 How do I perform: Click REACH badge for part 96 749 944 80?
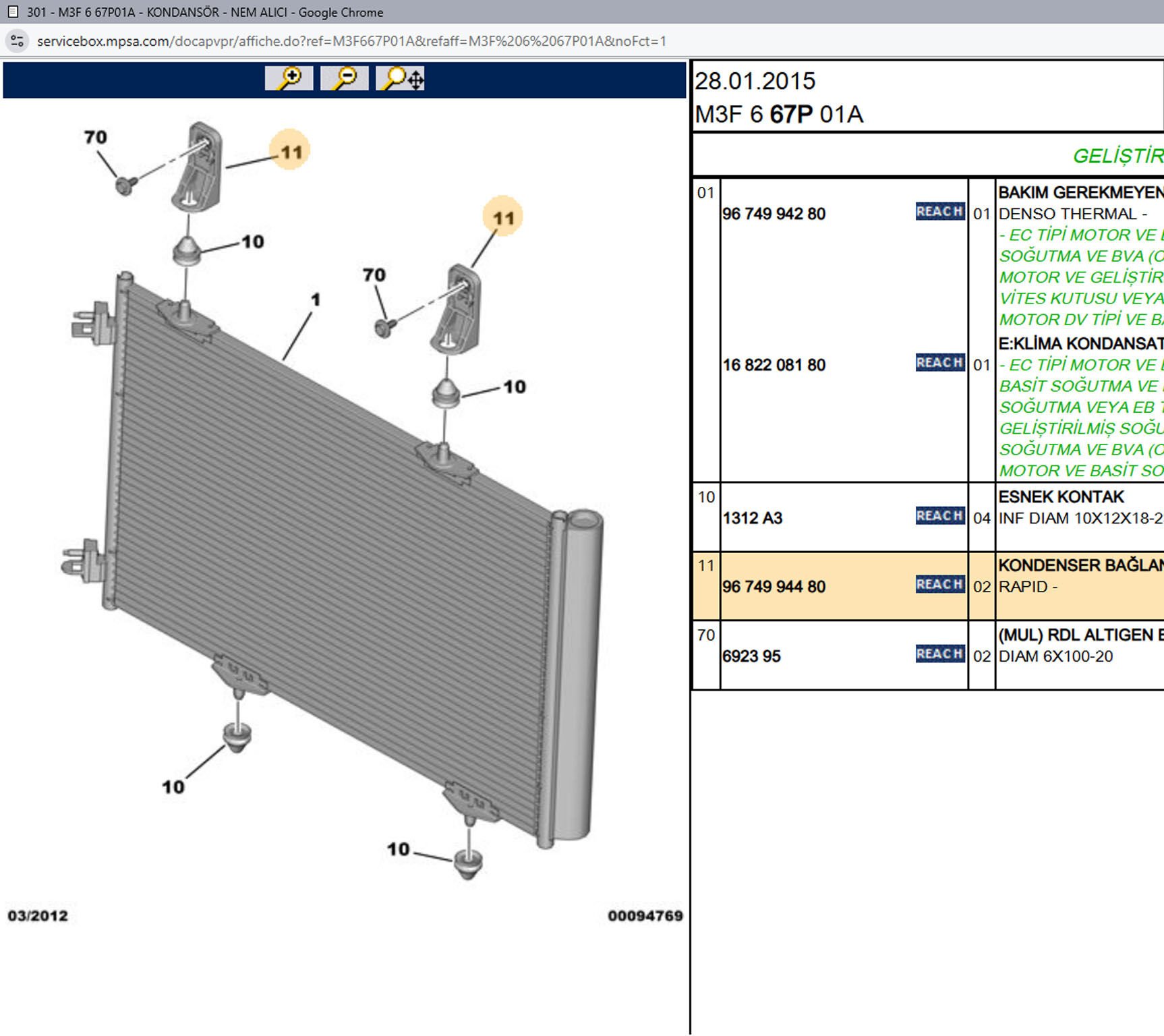(939, 585)
